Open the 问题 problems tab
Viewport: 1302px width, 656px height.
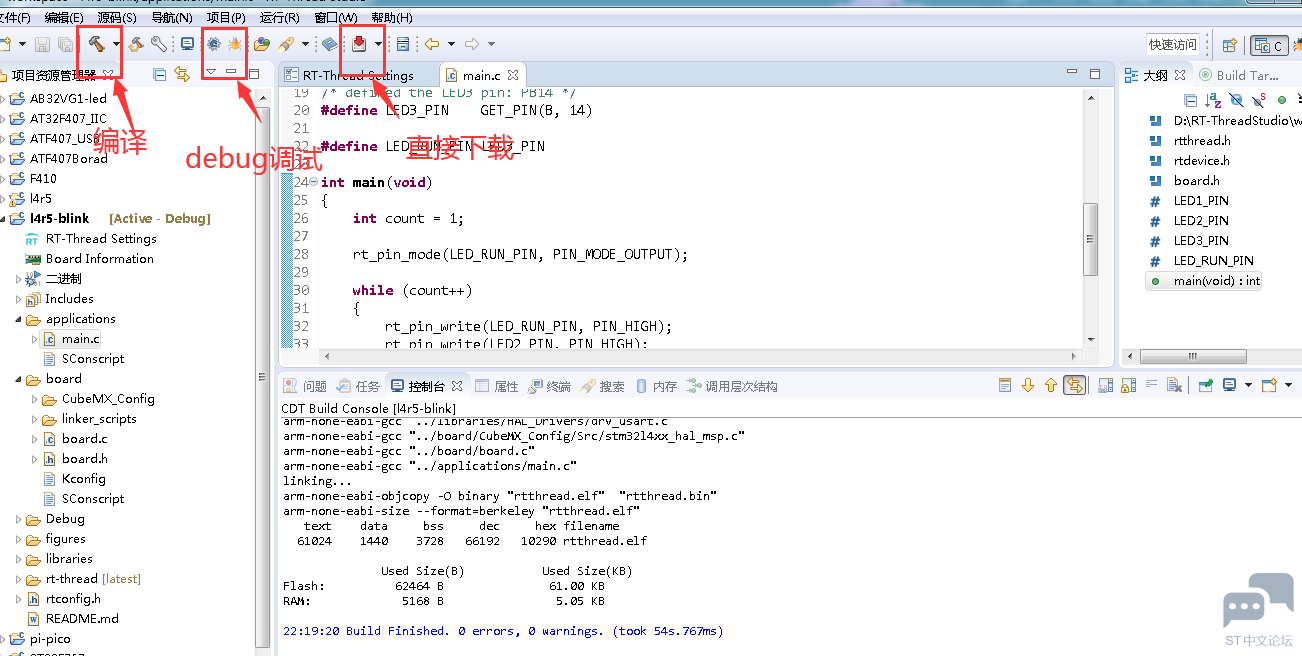click(x=305, y=386)
